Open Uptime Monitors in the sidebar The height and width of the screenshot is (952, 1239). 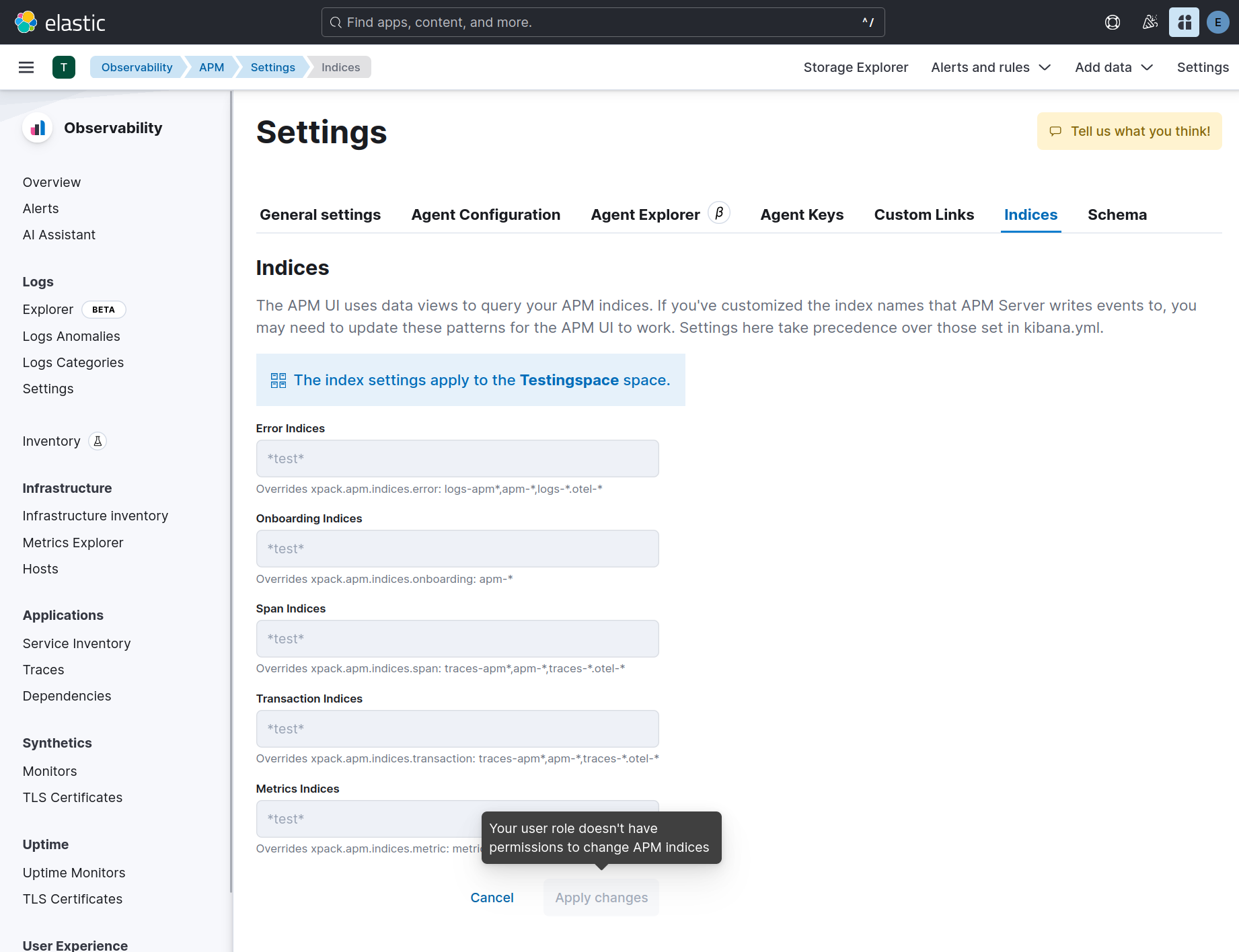74,873
